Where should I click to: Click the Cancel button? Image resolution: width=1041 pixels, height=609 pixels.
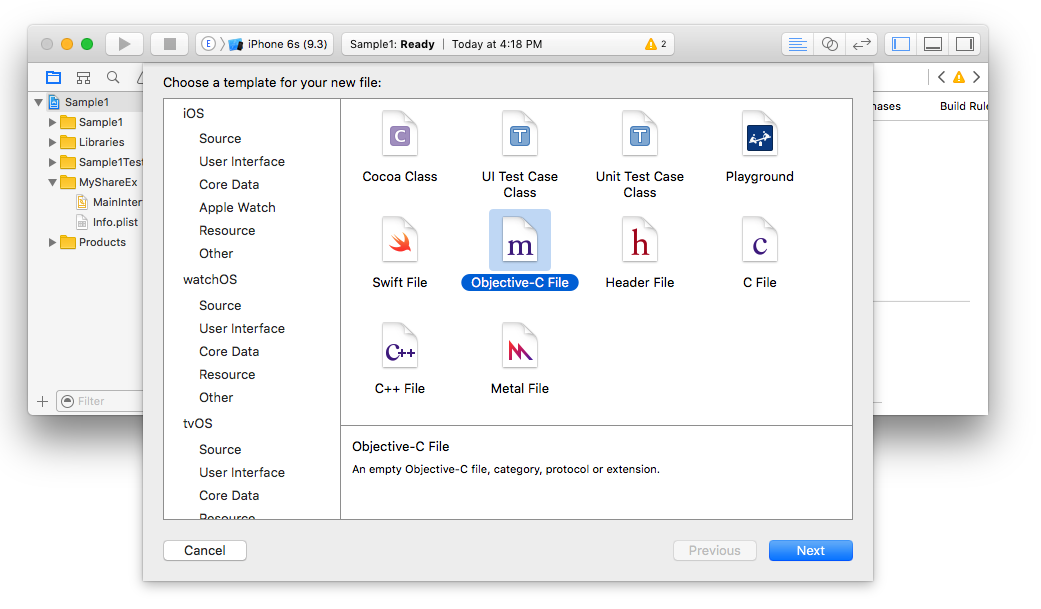coord(205,551)
